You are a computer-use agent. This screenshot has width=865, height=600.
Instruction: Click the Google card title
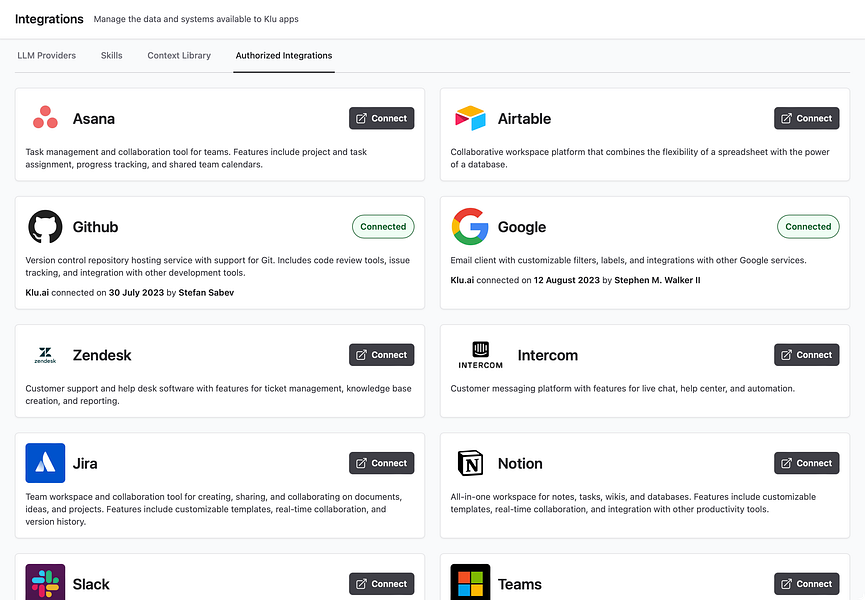point(522,227)
